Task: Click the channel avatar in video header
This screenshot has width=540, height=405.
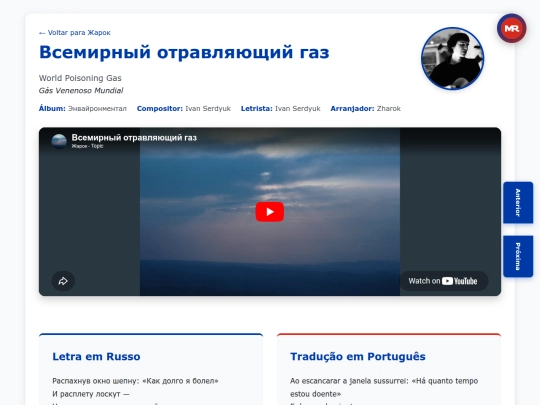Action: coord(59,141)
